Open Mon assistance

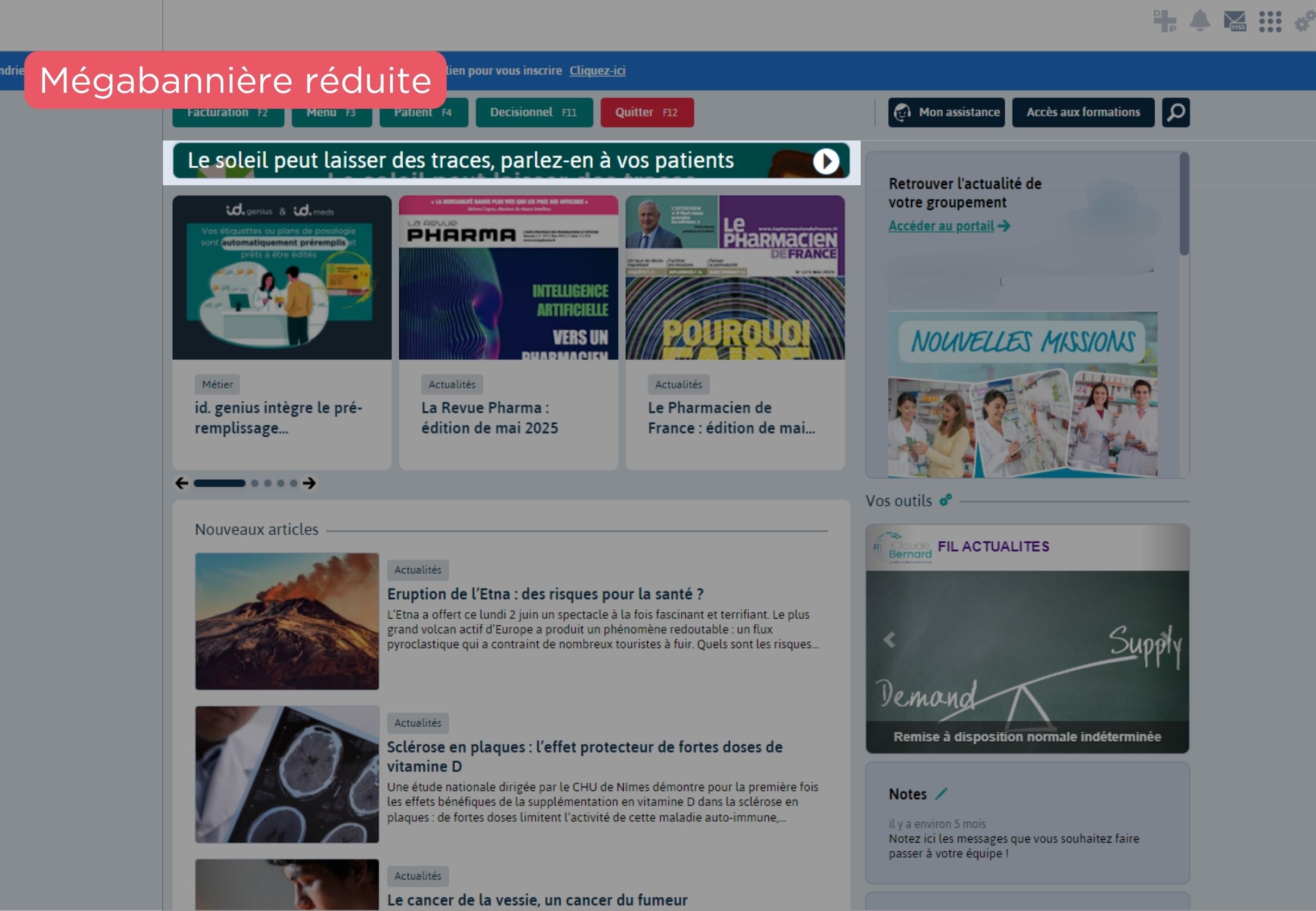coord(946,112)
